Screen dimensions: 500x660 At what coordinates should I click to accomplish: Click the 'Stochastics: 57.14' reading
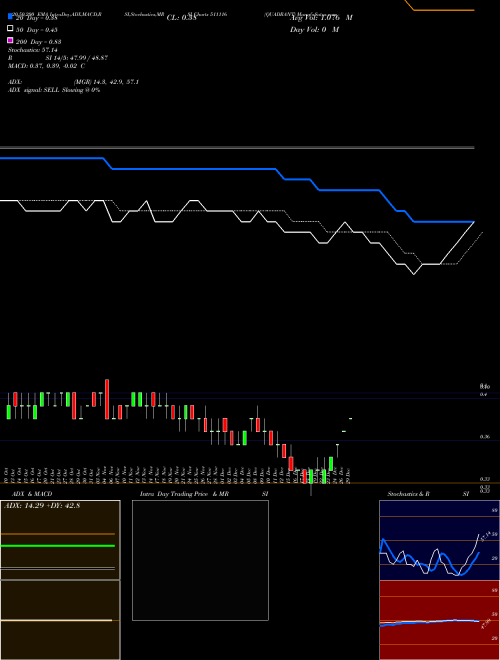point(32,50)
